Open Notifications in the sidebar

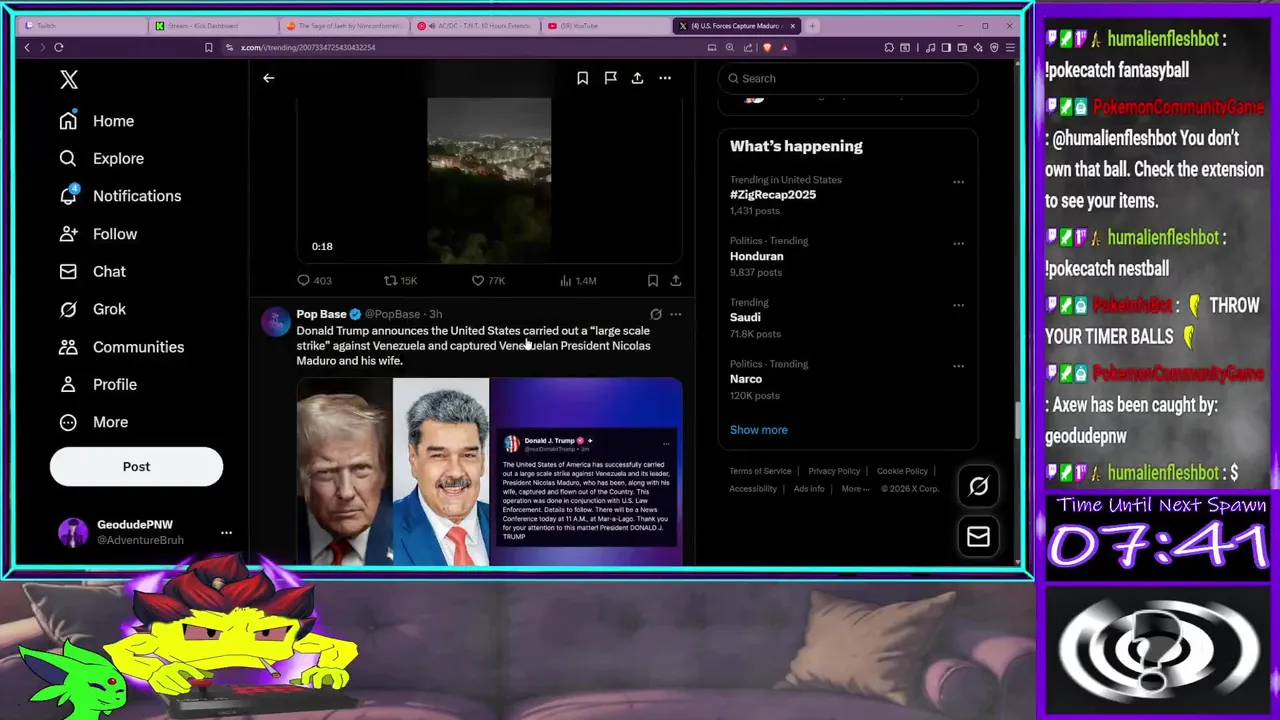coord(120,196)
